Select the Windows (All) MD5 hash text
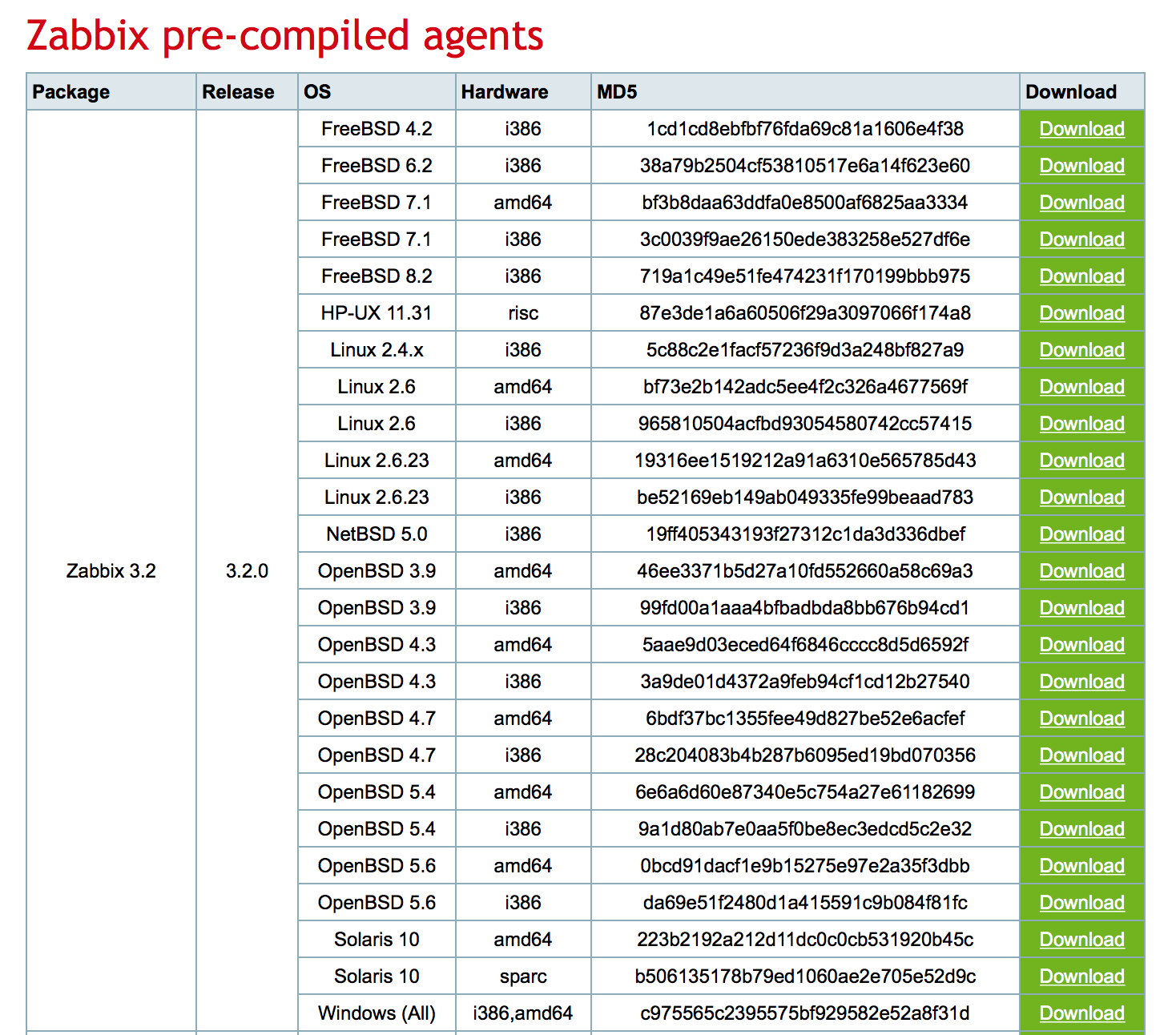This screenshot has width=1176, height=1035. click(805, 1013)
